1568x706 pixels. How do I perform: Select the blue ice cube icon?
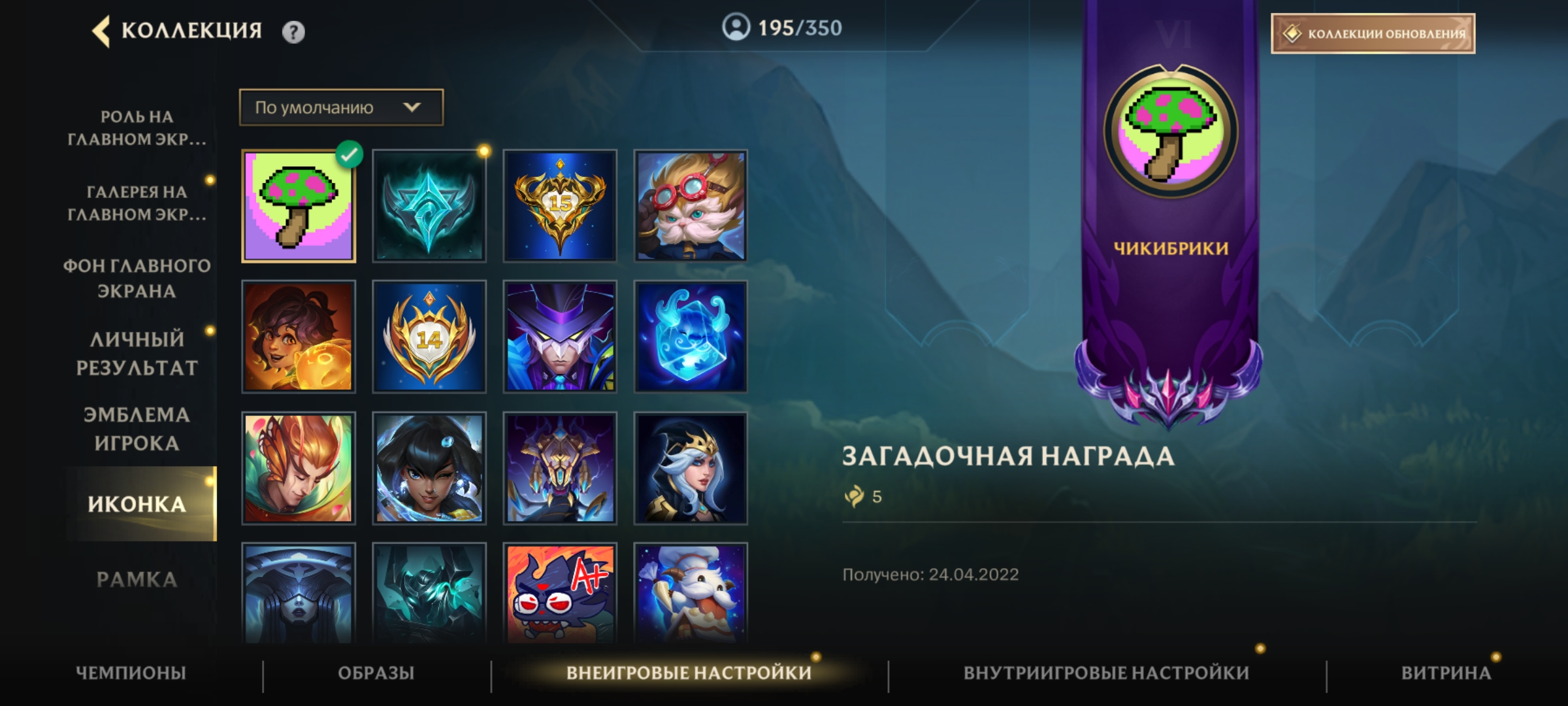[x=691, y=337]
